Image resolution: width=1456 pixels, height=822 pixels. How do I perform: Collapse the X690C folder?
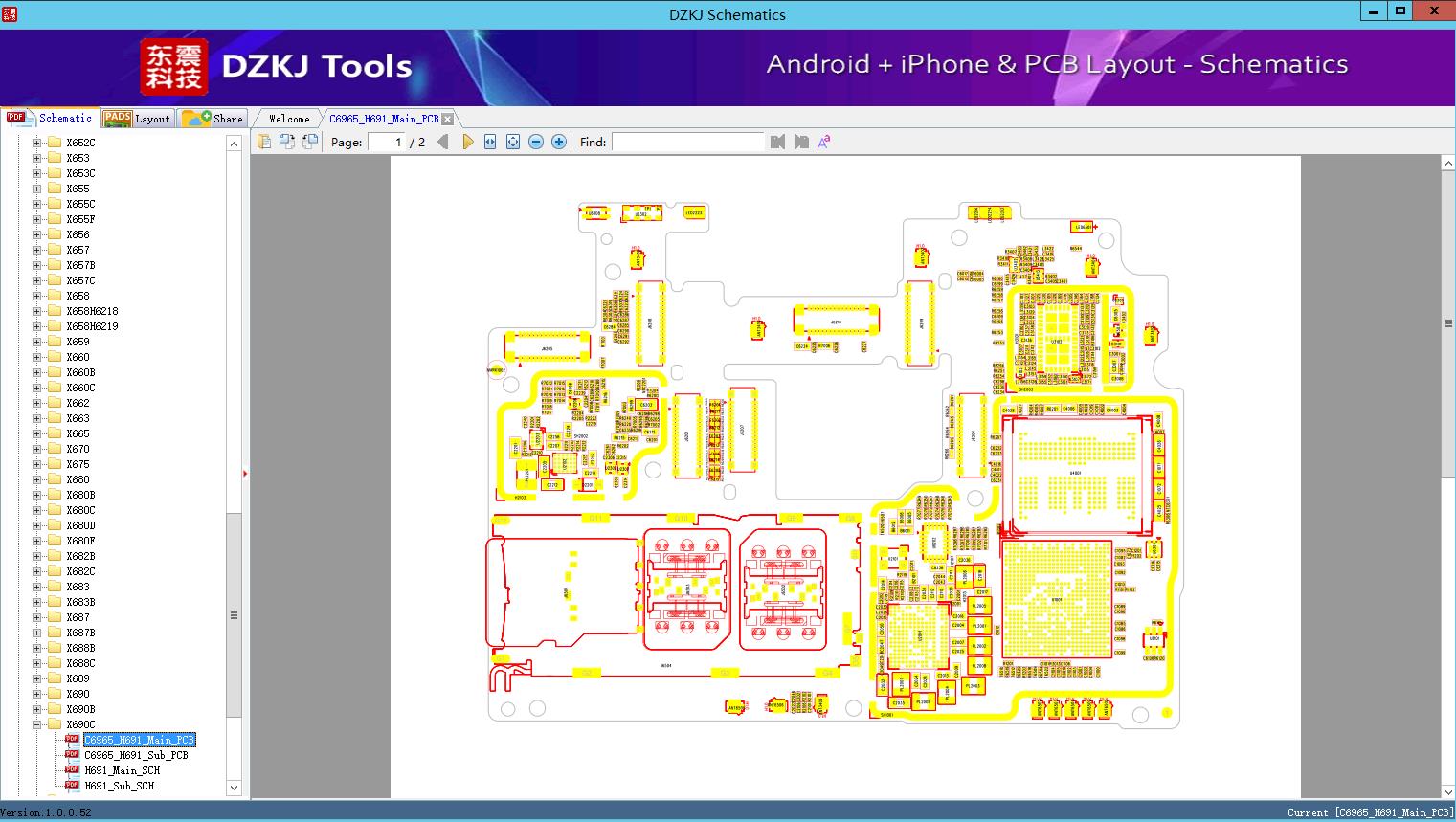coord(37,724)
